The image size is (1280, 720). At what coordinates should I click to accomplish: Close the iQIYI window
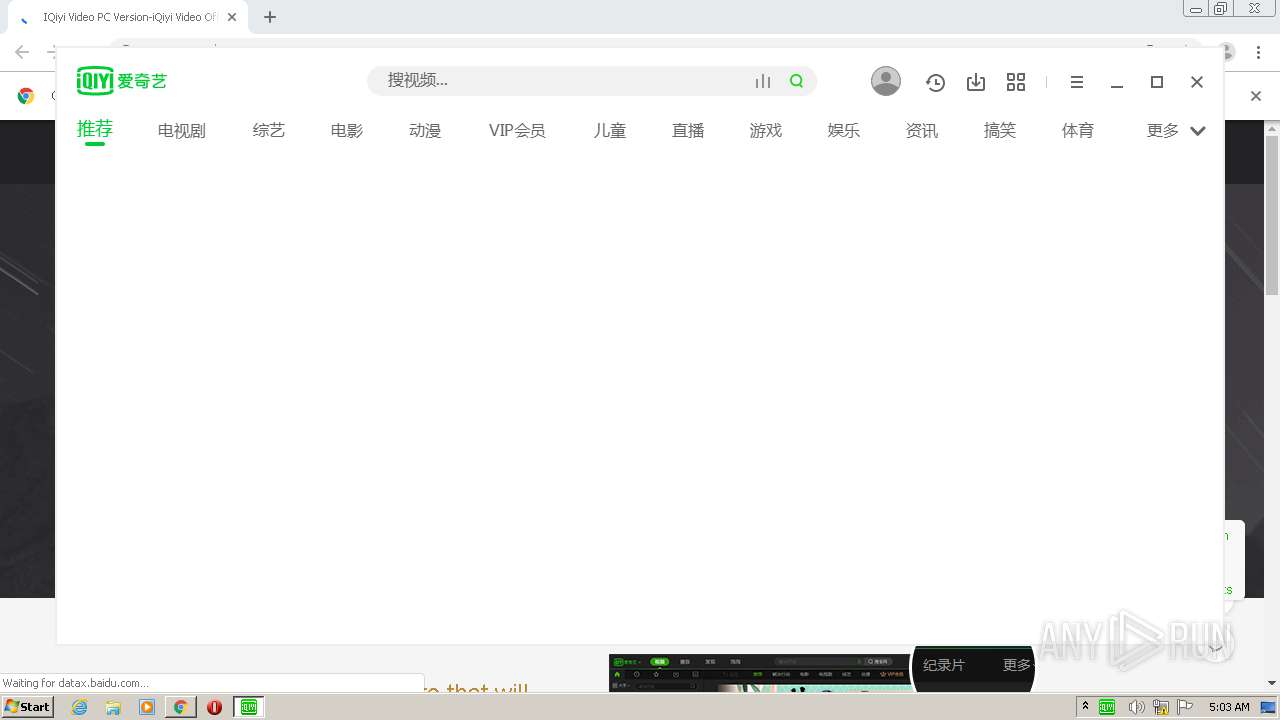click(1197, 82)
